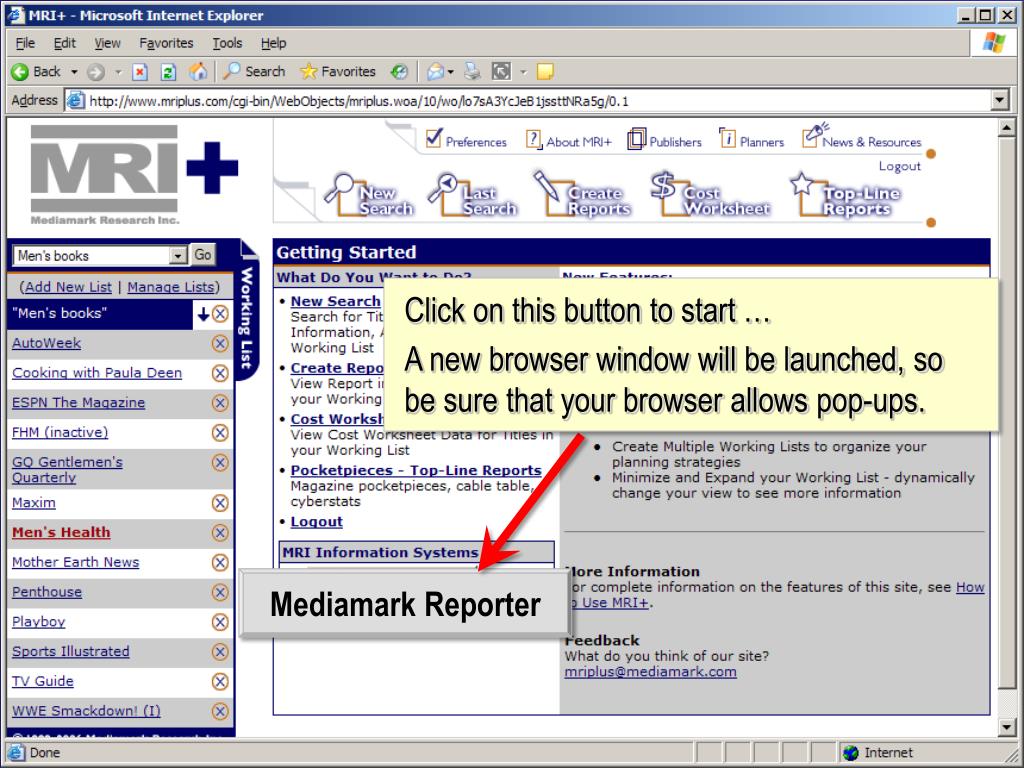Click the New Search link in Getting Started
1024x768 pixels.
(x=335, y=301)
